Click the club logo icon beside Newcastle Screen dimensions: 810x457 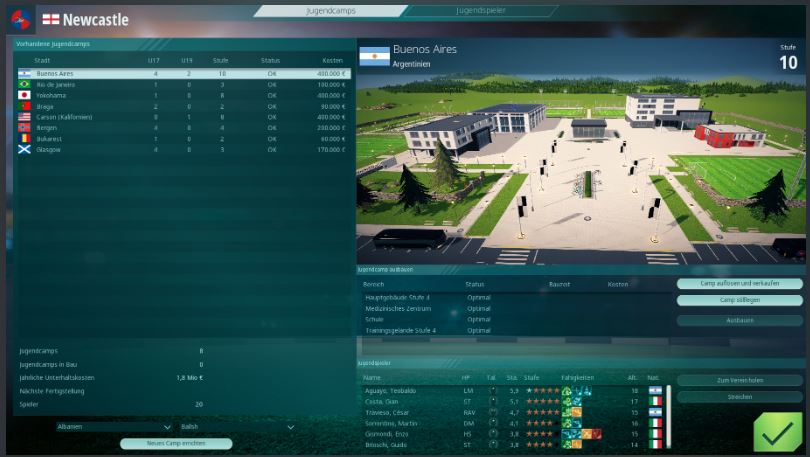(20, 19)
